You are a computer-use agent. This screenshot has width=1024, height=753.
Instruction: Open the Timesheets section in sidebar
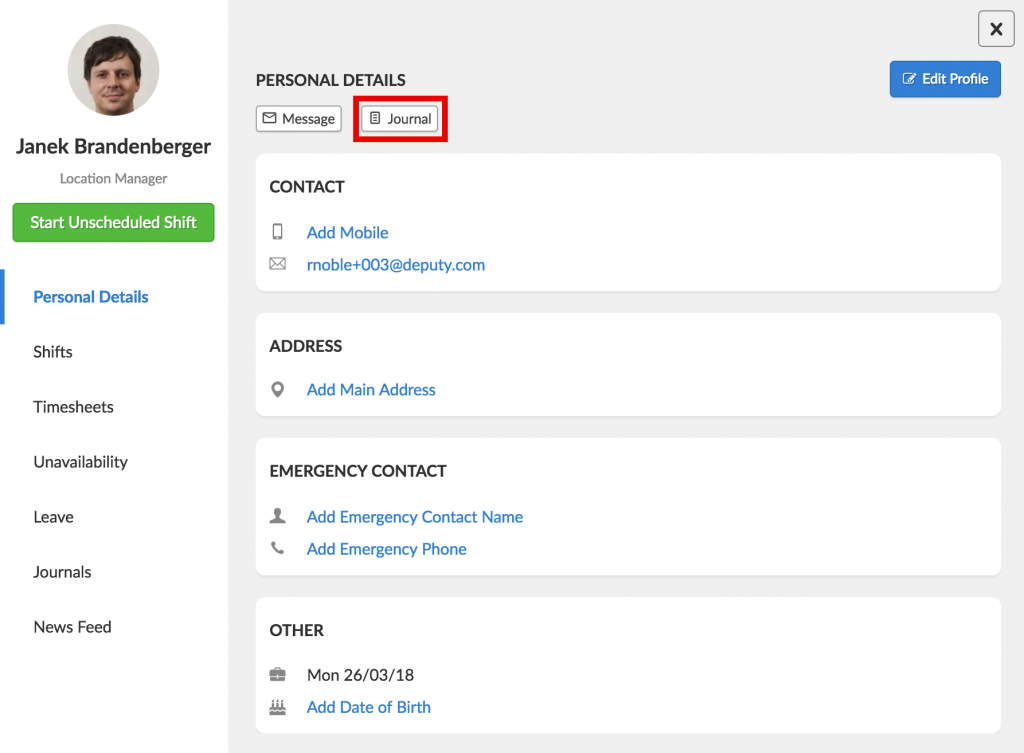pyautogui.click(x=73, y=407)
